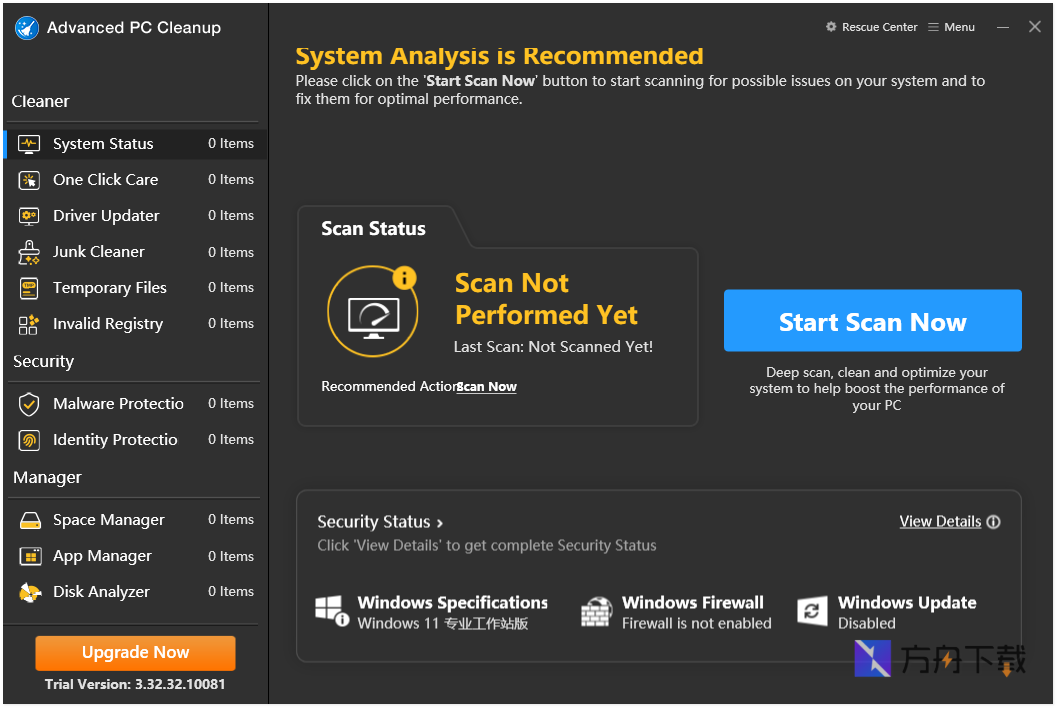1057x708 pixels.
Task: Click the scan gauge monitor icon
Action: [x=373, y=318]
